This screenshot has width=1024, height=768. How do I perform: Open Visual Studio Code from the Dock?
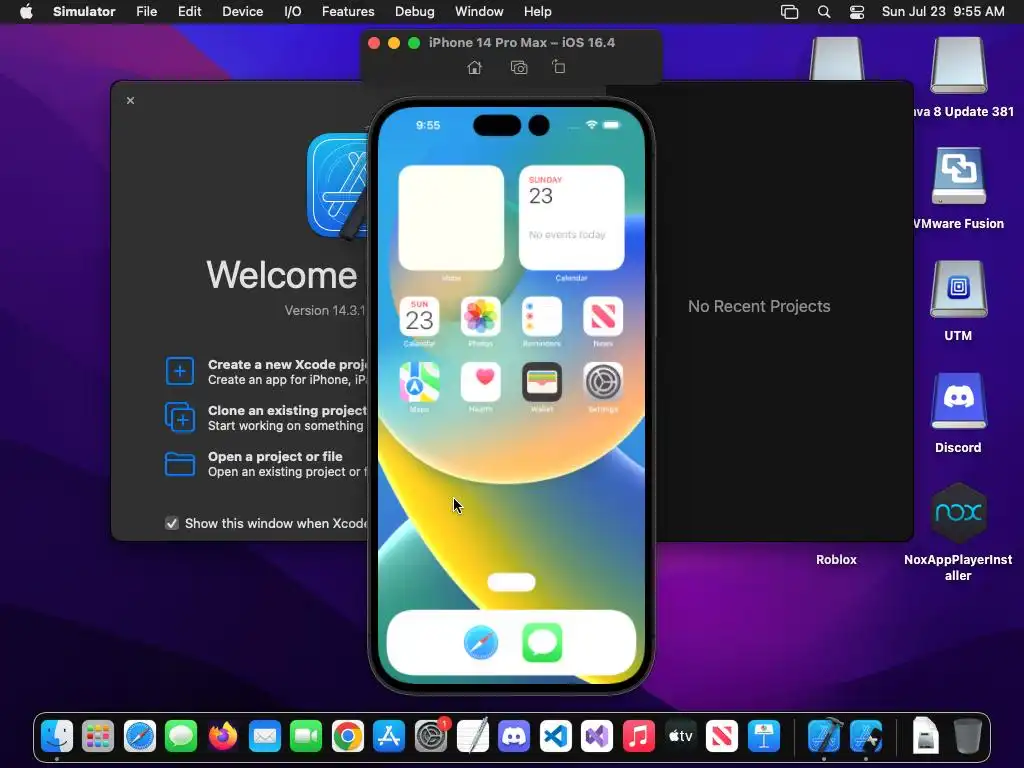coord(556,737)
